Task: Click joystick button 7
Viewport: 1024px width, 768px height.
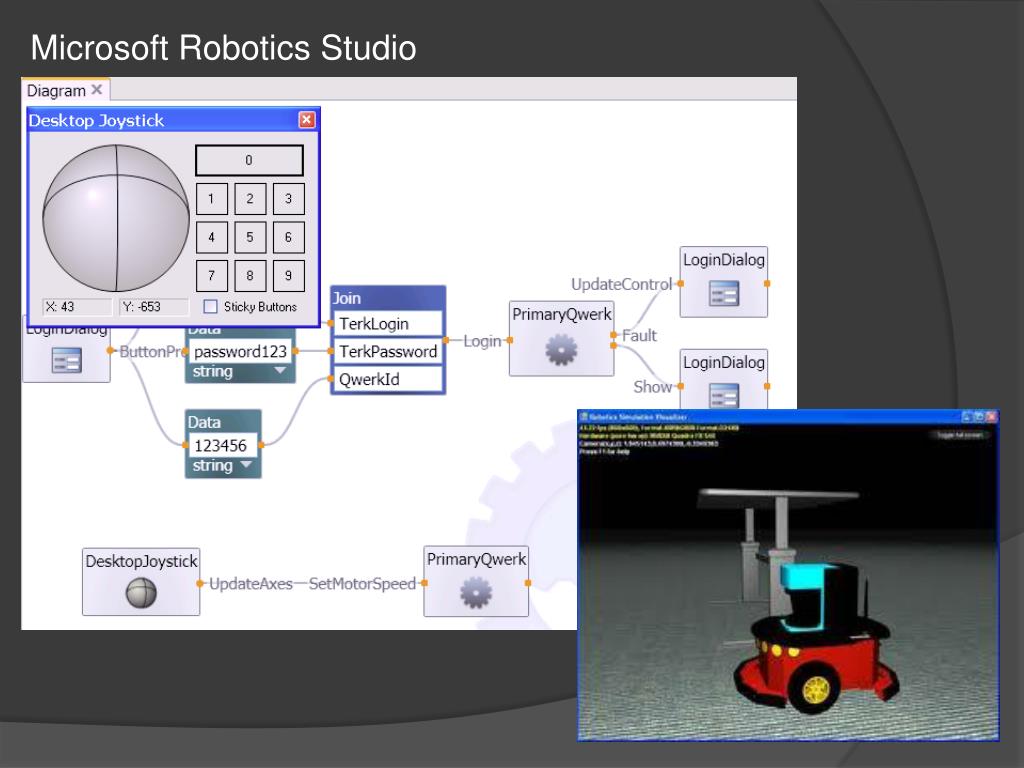Action: pyautogui.click(x=212, y=276)
